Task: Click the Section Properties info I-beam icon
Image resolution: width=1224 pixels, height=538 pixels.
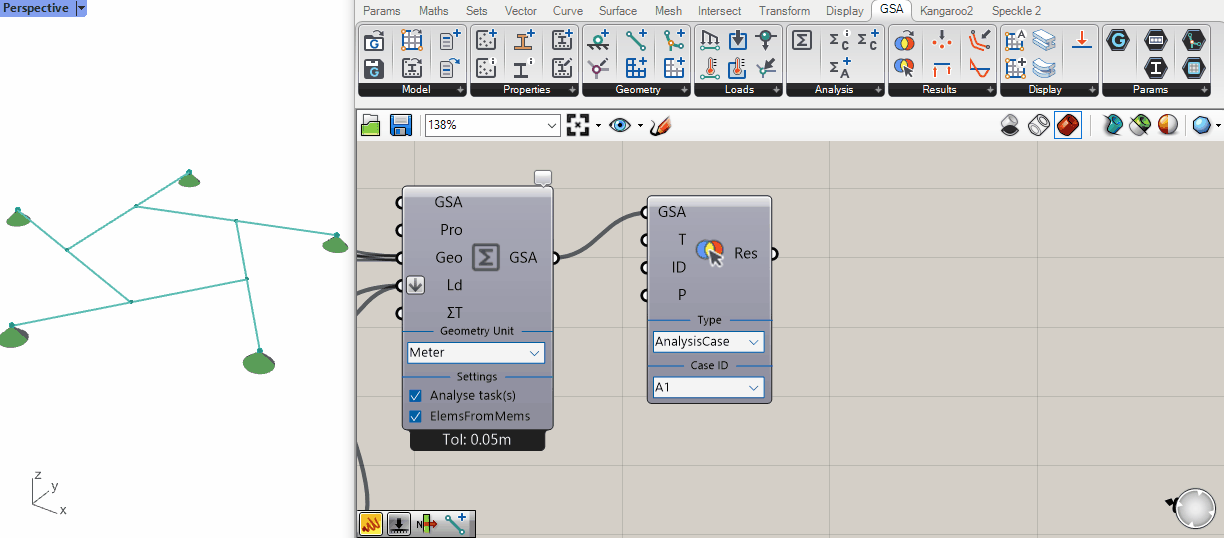Action: (524, 68)
